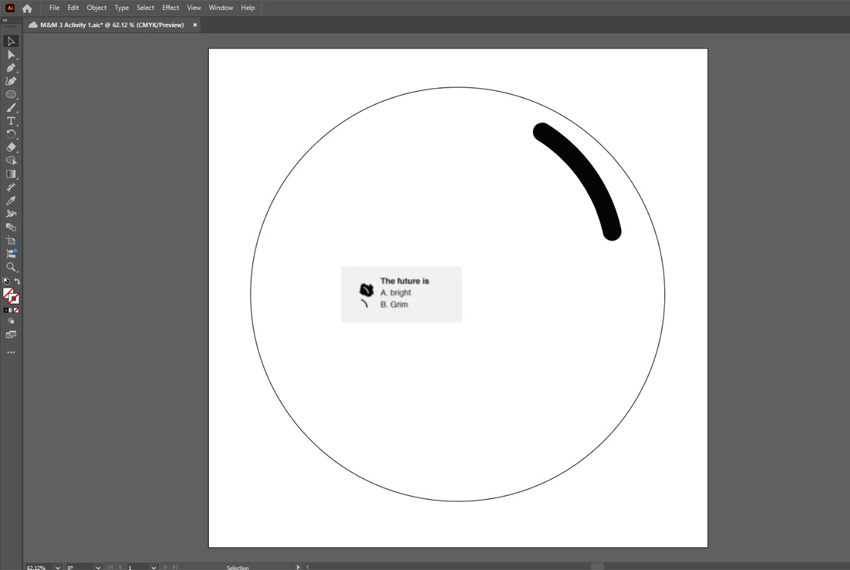This screenshot has height=570, width=850.
Task: Swap fill and stroke colors
Action: coord(17,281)
